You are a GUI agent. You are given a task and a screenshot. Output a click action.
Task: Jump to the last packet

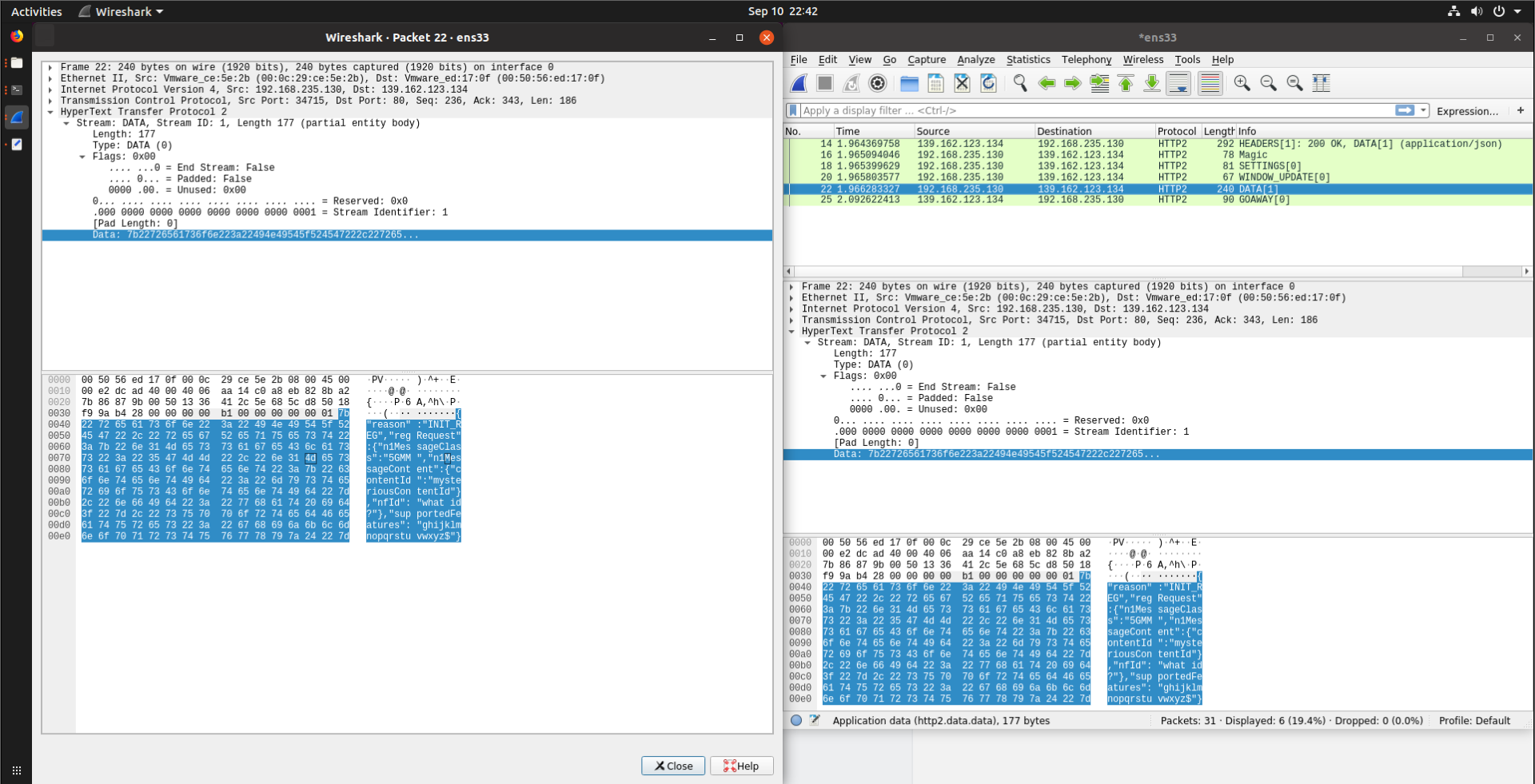pos(1152,83)
